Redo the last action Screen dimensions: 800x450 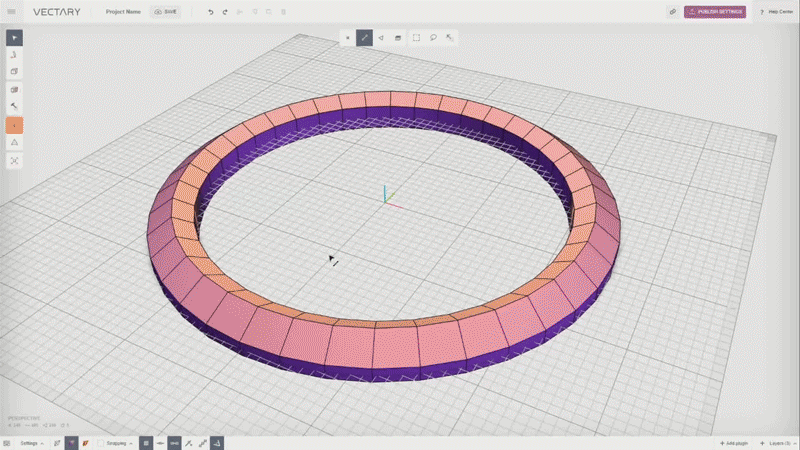225,12
